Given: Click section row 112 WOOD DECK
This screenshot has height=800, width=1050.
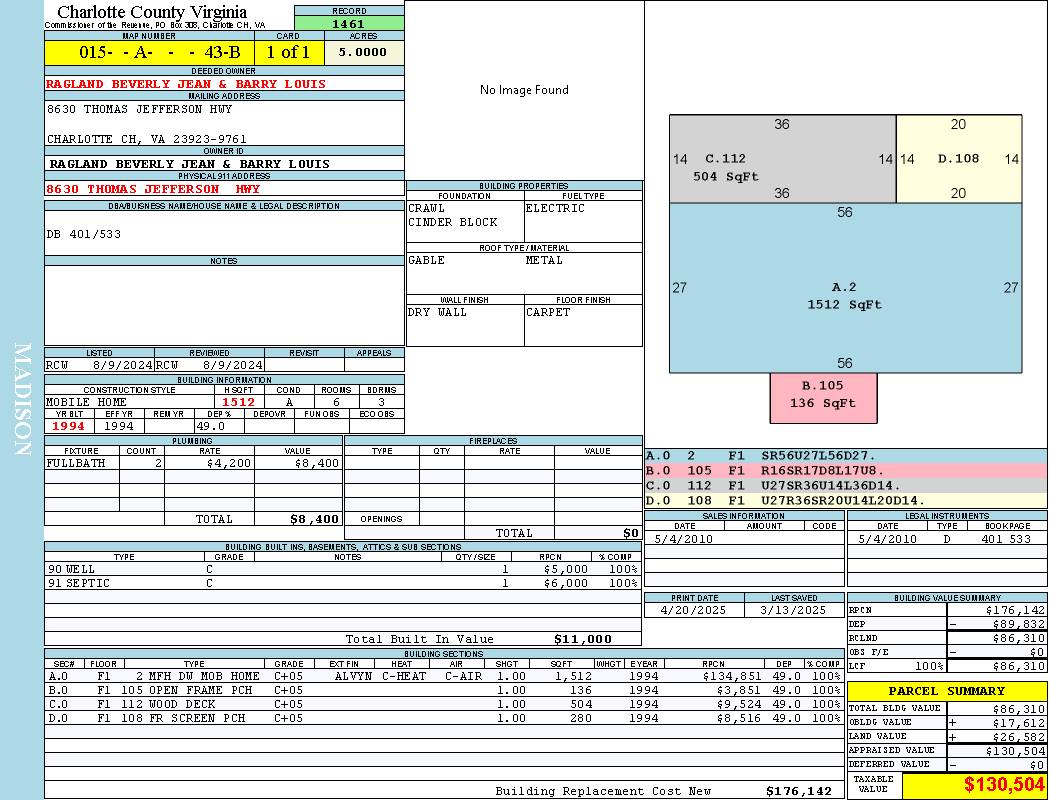Looking at the screenshot, I should coord(444,704).
